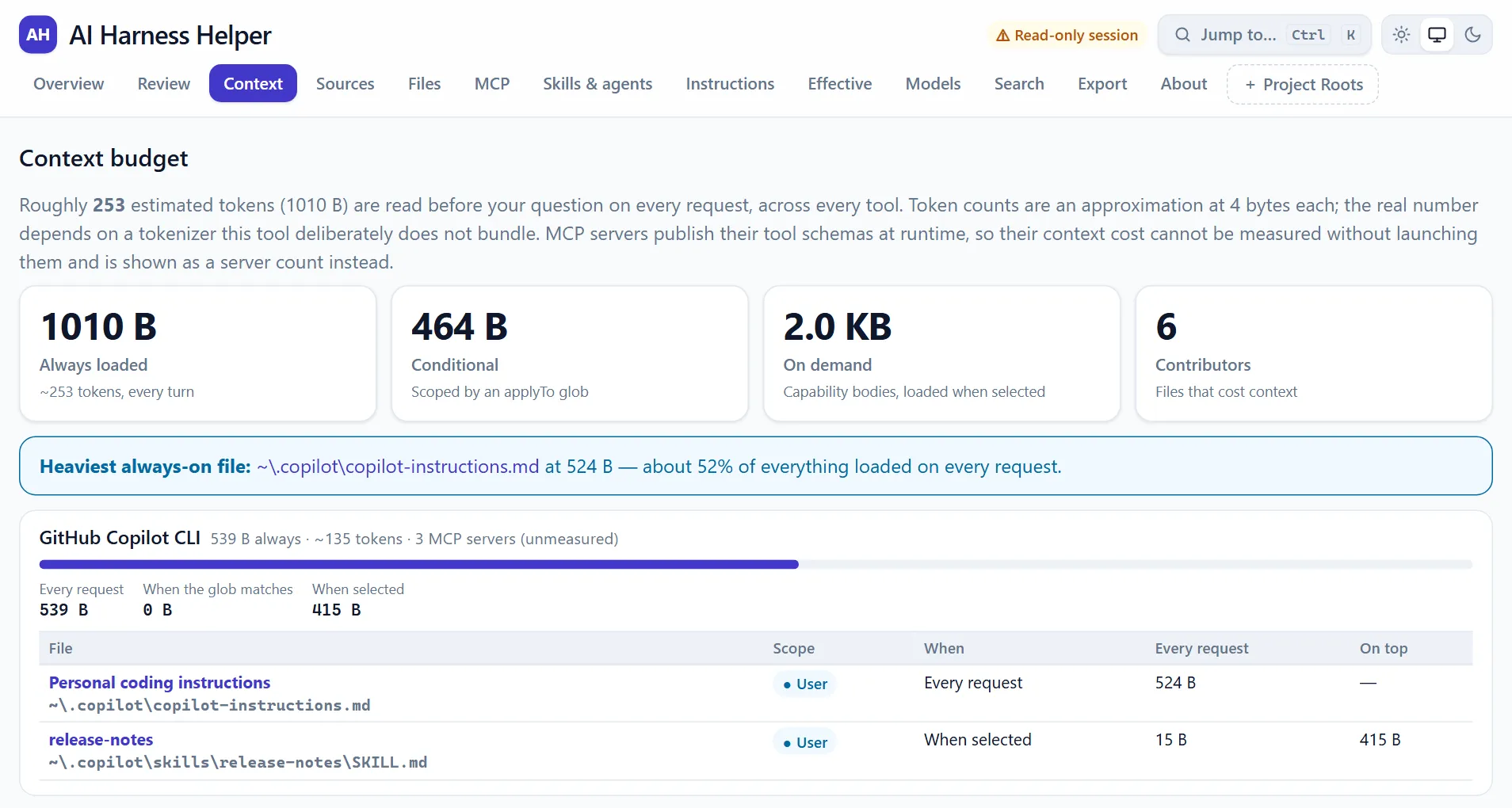1512x808 pixels.
Task: Click the search magnifier icon
Action: click(x=1182, y=35)
